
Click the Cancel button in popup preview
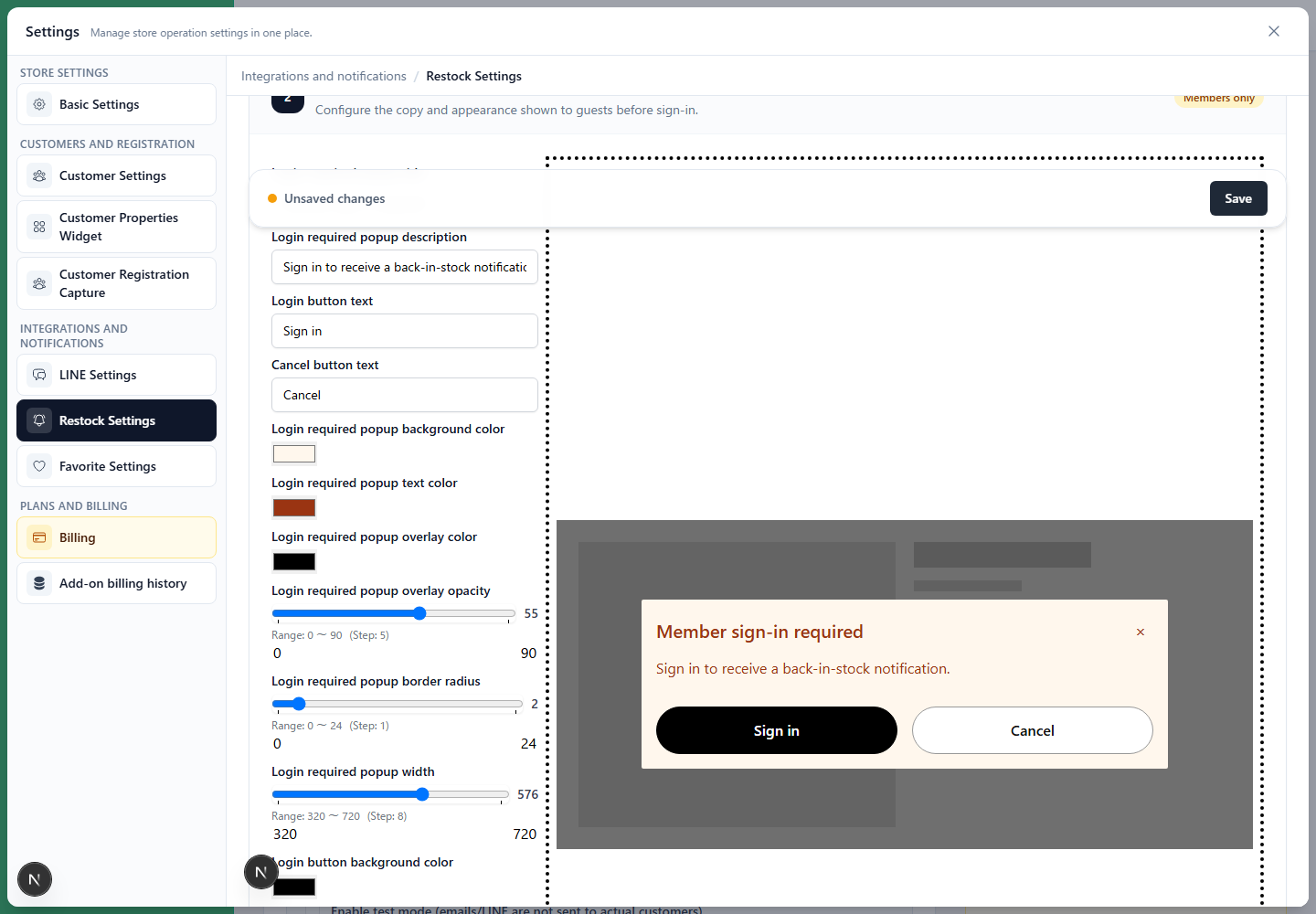click(x=1033, y=730)
